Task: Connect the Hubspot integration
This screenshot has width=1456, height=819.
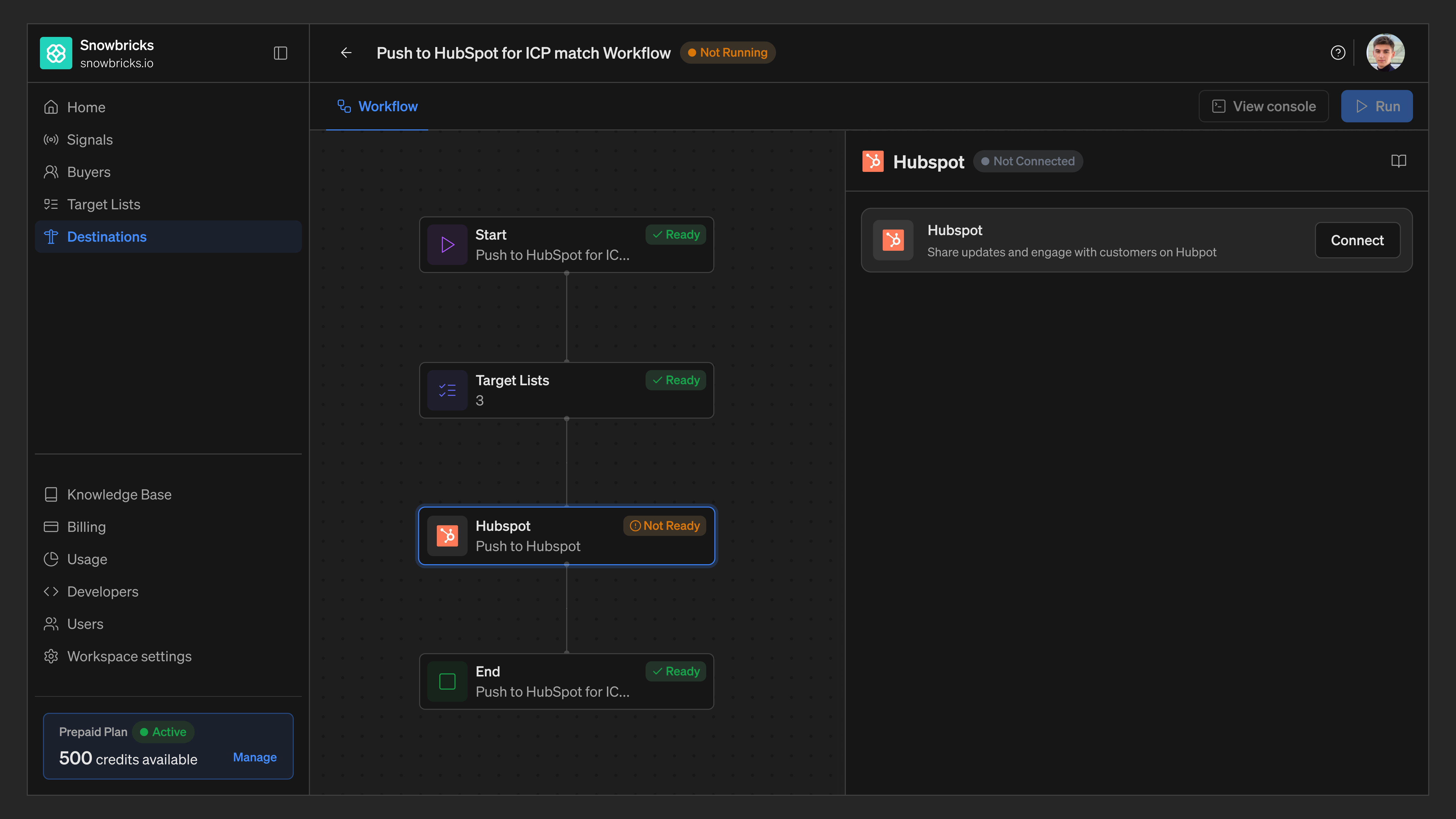Action: click(x=1357, y=240)
